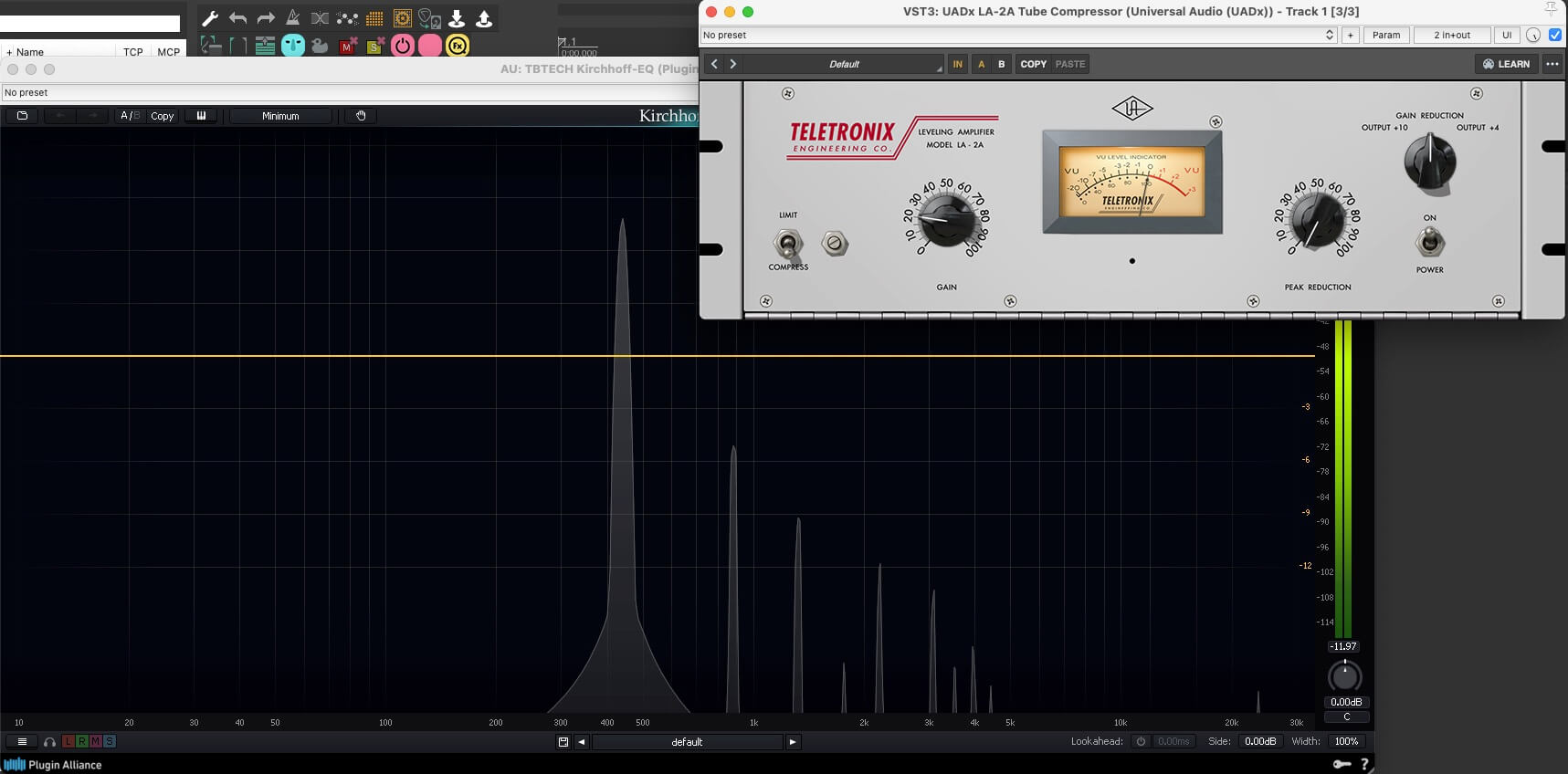The width and height of the screenshot is (1568, 774).
Task: Switch to the MCP tab
Action: pyautogui.click(x=168, y=52)
